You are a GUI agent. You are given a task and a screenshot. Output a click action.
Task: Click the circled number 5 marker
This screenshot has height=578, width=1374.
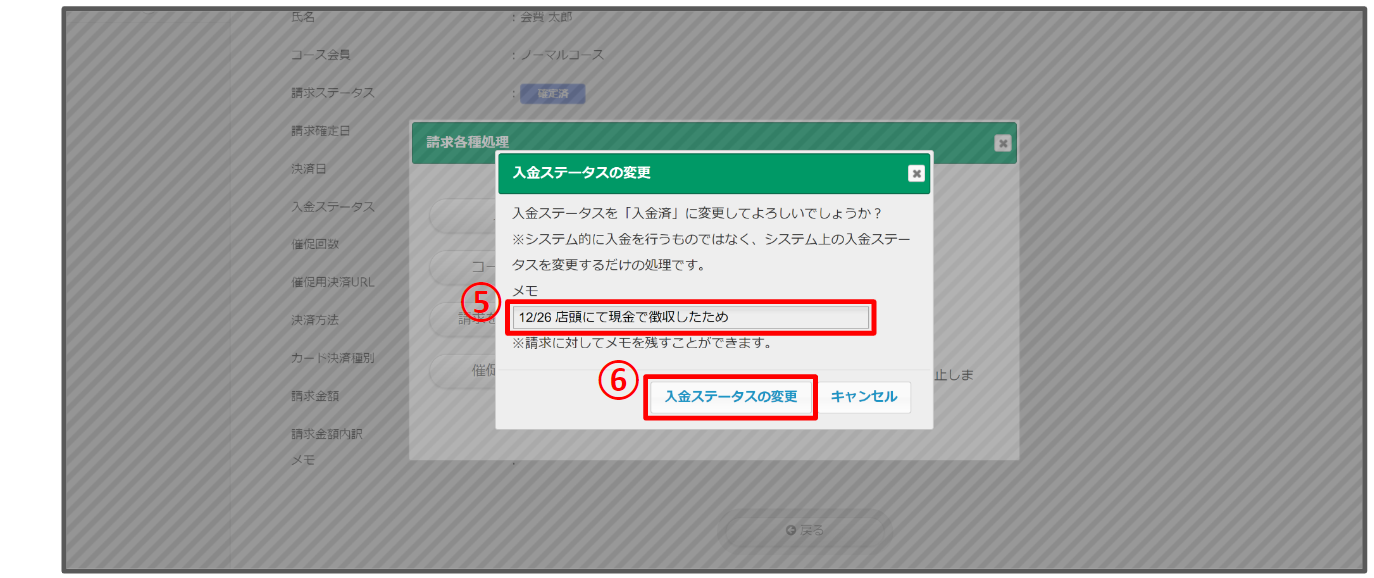coord(480,301)
